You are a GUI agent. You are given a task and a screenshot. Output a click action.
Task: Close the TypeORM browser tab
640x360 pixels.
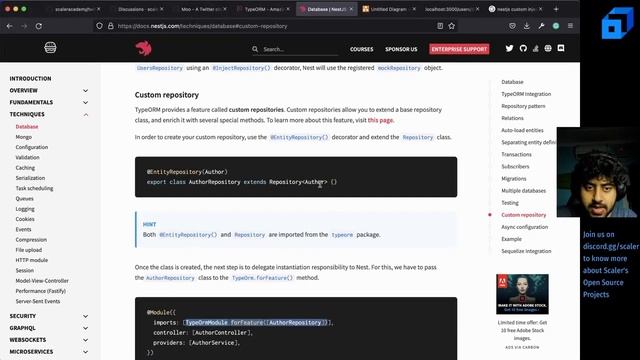click(x=288, y=9)
